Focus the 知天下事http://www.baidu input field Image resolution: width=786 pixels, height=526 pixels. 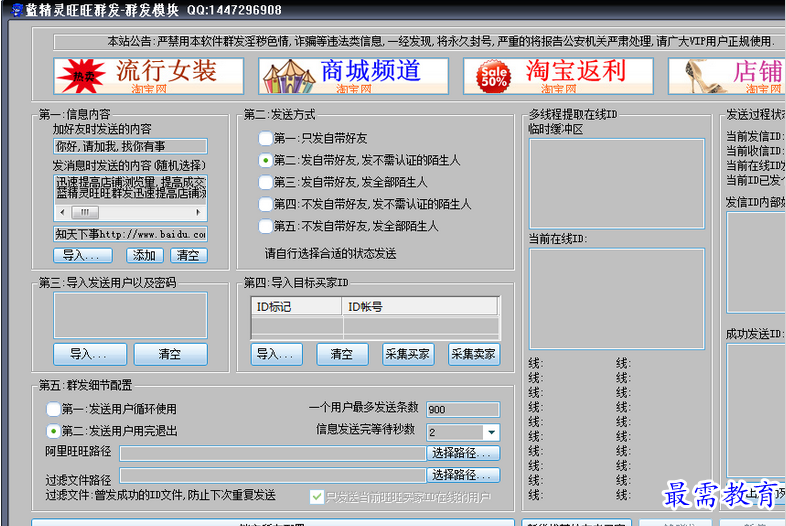click(x=130, y=234)
